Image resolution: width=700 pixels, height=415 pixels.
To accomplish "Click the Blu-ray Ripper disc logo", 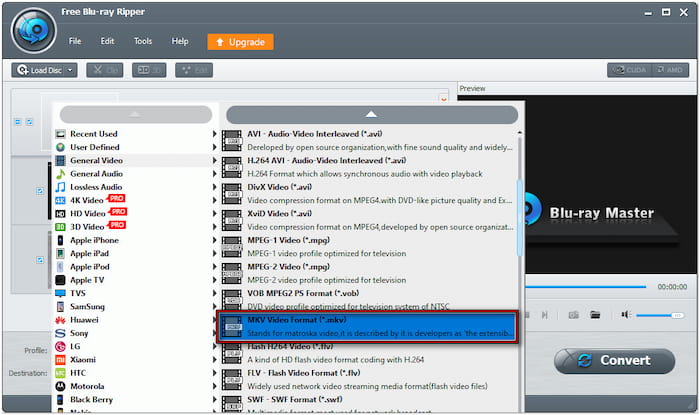I will [33, 30].
